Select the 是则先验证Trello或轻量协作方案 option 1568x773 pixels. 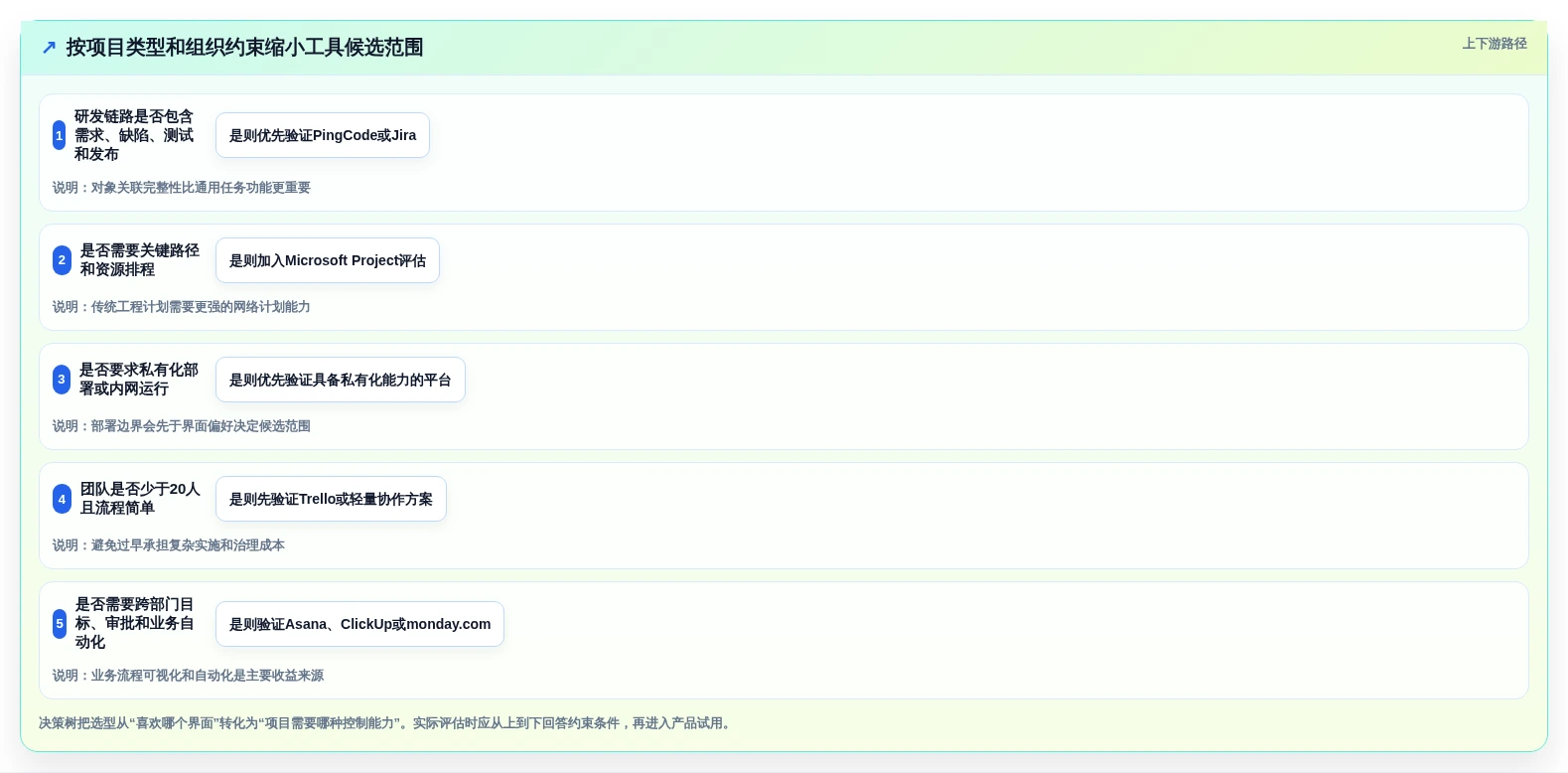tap(331, 499)
